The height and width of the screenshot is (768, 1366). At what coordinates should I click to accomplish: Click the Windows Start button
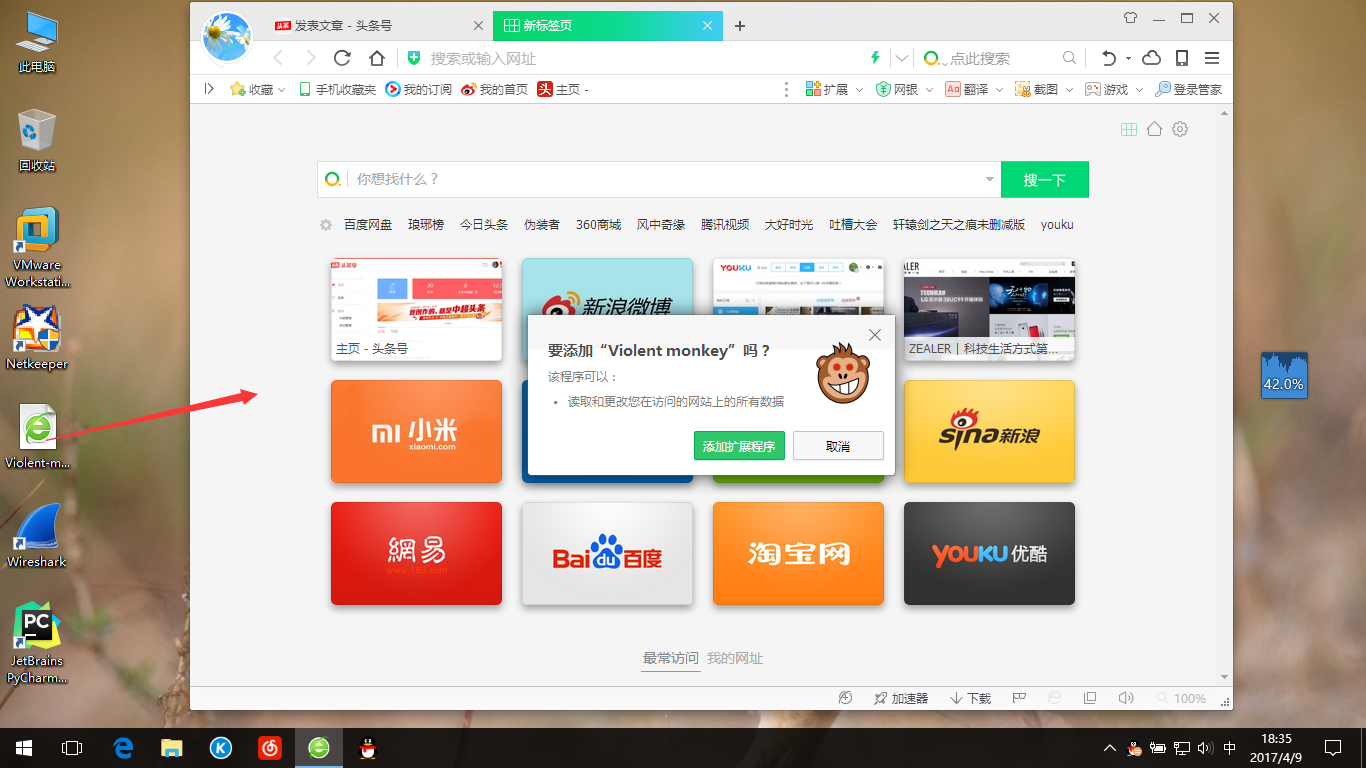[24, 748]
